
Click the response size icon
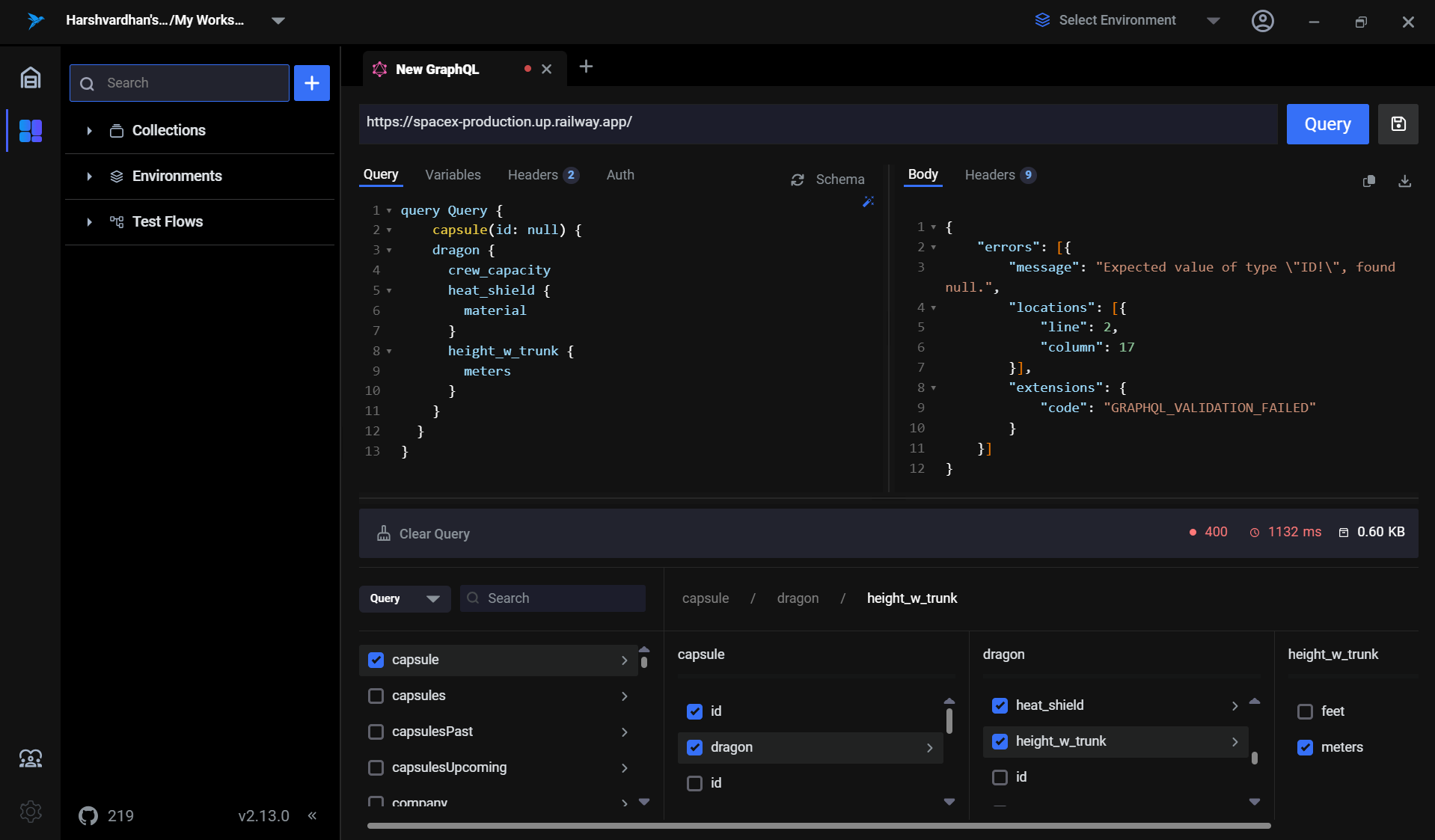click(1344, 533)
